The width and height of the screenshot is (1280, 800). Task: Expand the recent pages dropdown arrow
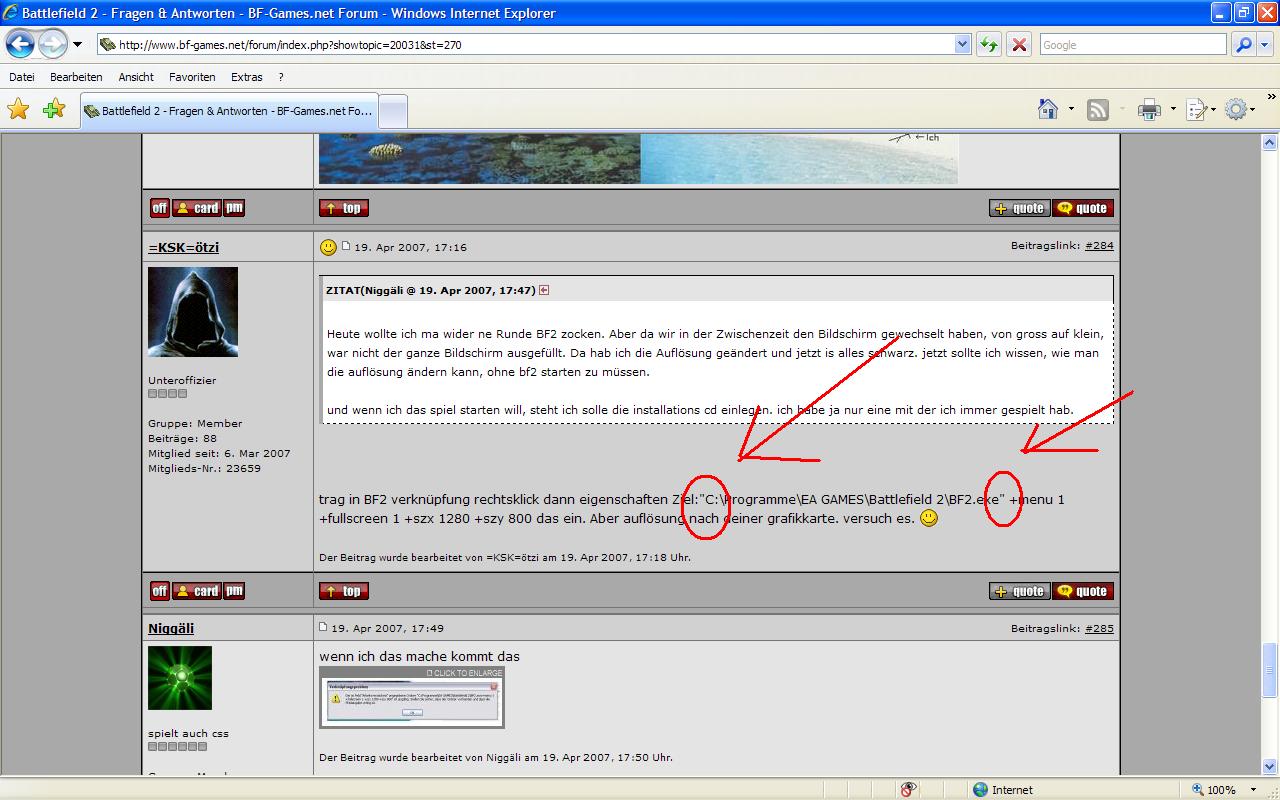click(x=78, y=45)
